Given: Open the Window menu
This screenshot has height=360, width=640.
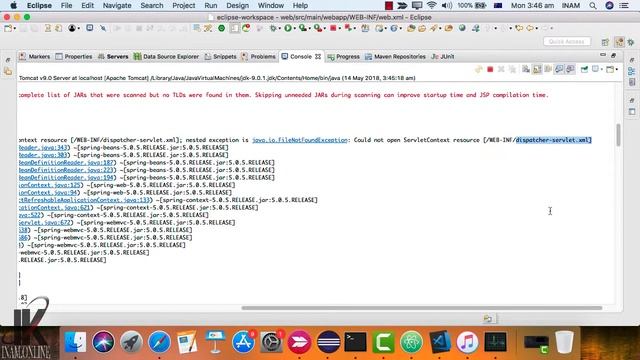Looking at the screenshot, I should pyautogui.click(x=271, y=5).
